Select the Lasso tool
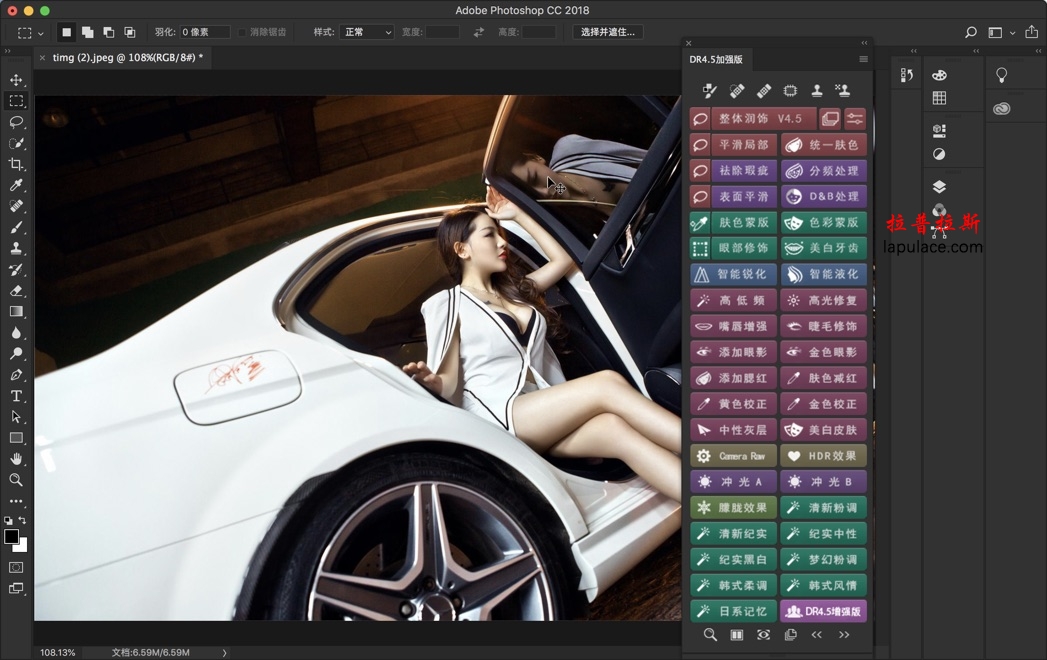Image resolution: width=1047 pixels, height=660 pixels. coord(16,122)
